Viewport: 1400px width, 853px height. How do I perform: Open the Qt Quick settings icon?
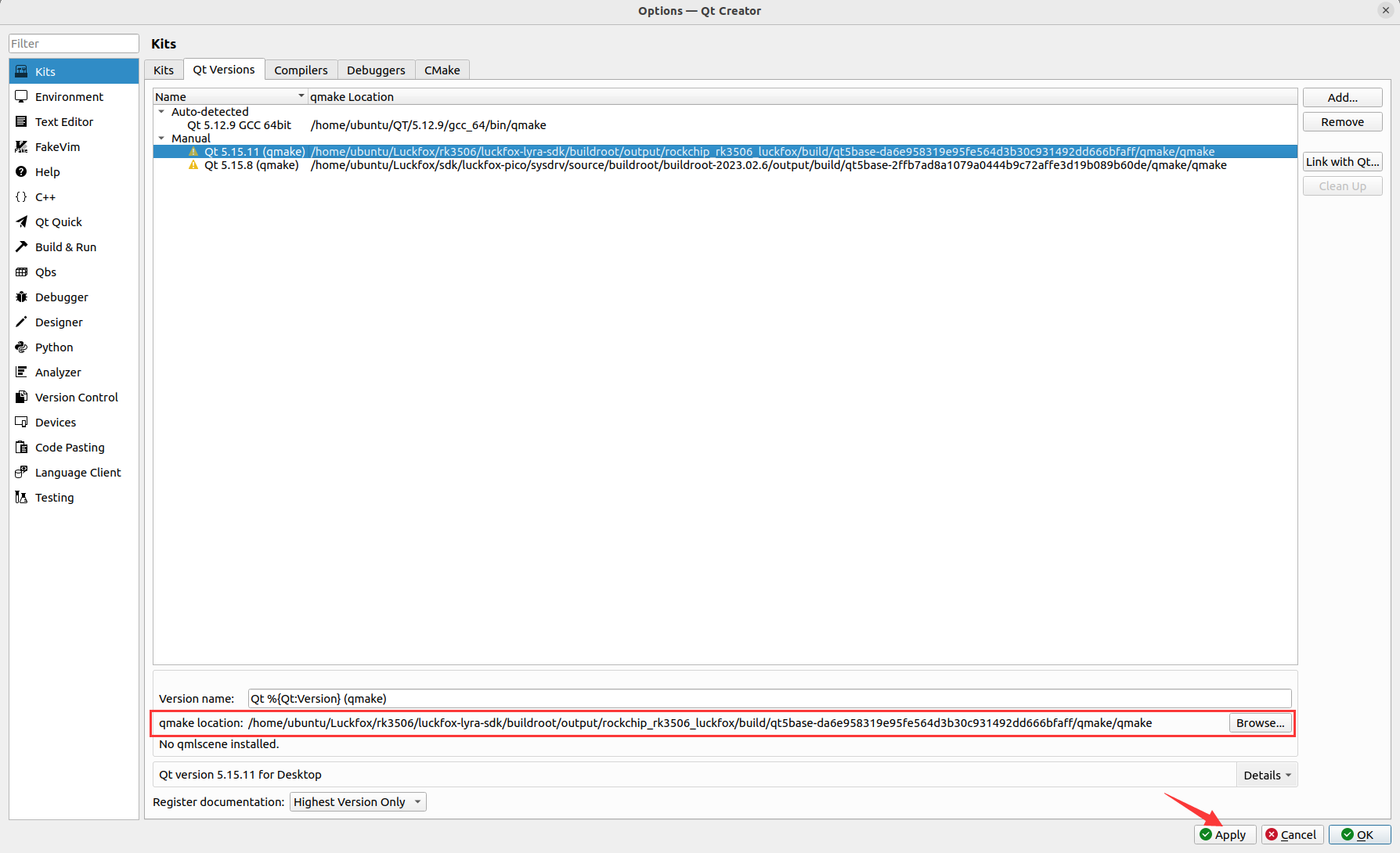21,221
